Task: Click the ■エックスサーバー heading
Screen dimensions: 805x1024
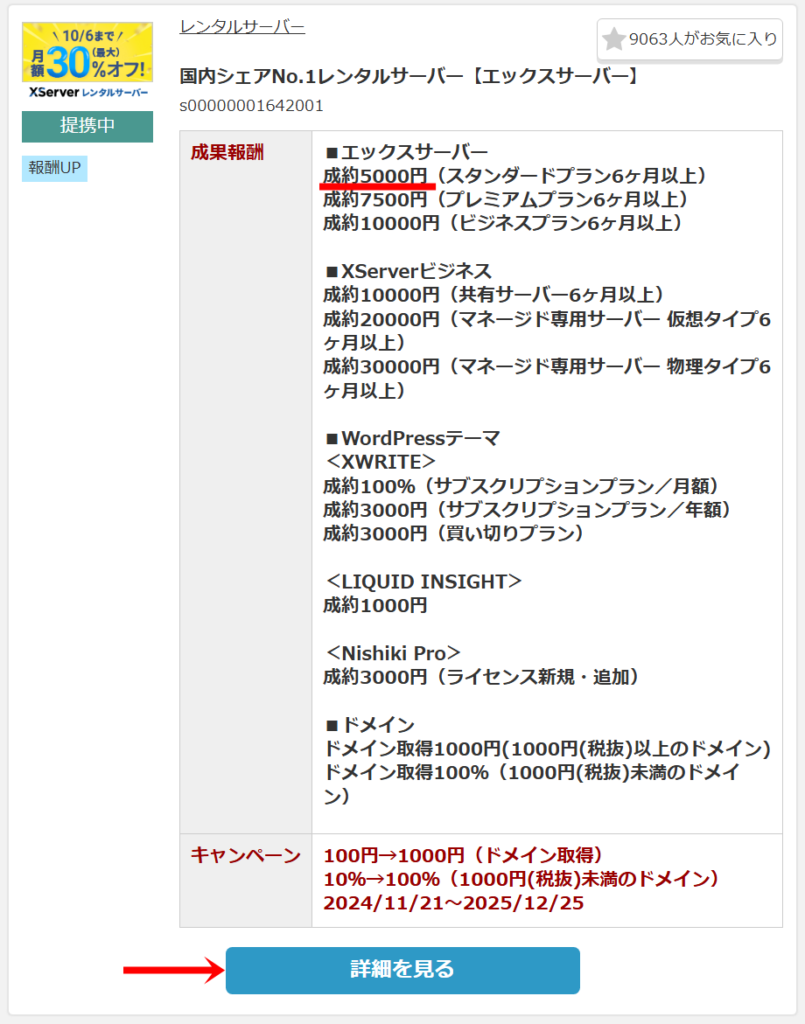Action: (x=406, y=152)
